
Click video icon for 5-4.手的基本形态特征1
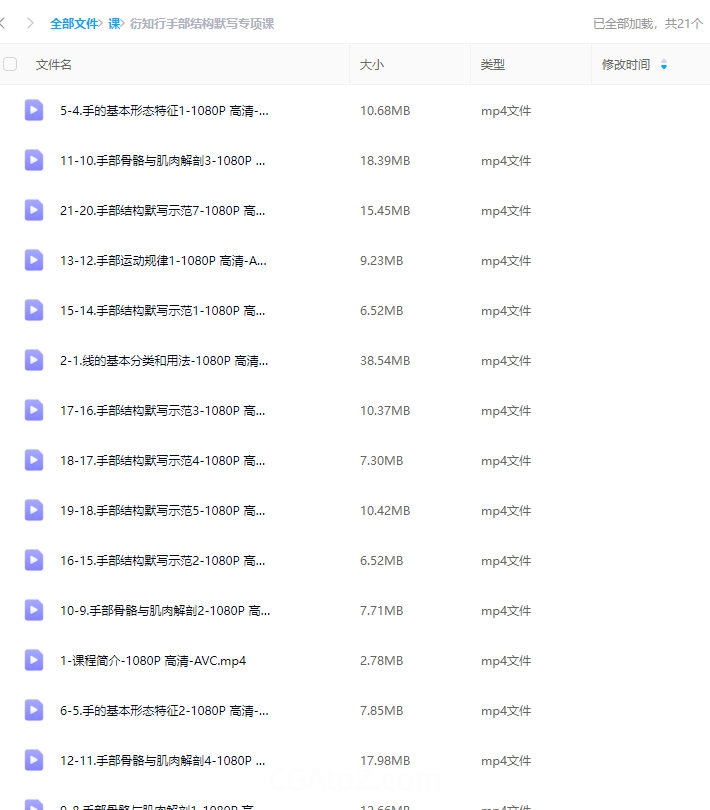click(x=34, y=110)
